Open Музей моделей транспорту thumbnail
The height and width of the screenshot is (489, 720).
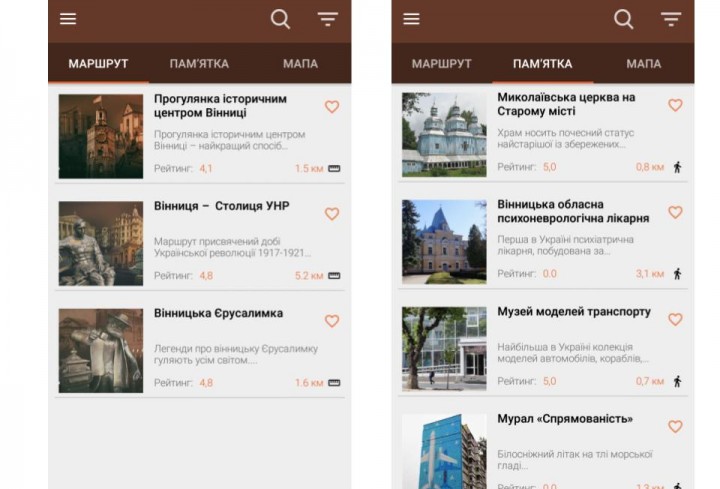point(444,349)
